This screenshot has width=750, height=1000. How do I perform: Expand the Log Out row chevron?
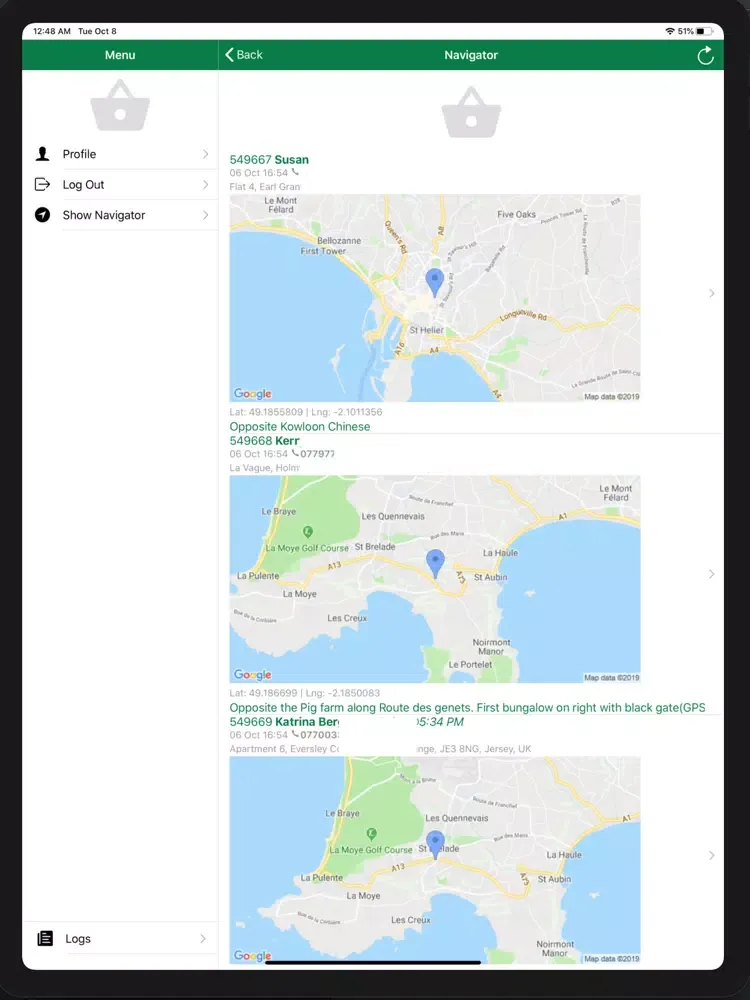pyautogui.click(x=205, y=184)
